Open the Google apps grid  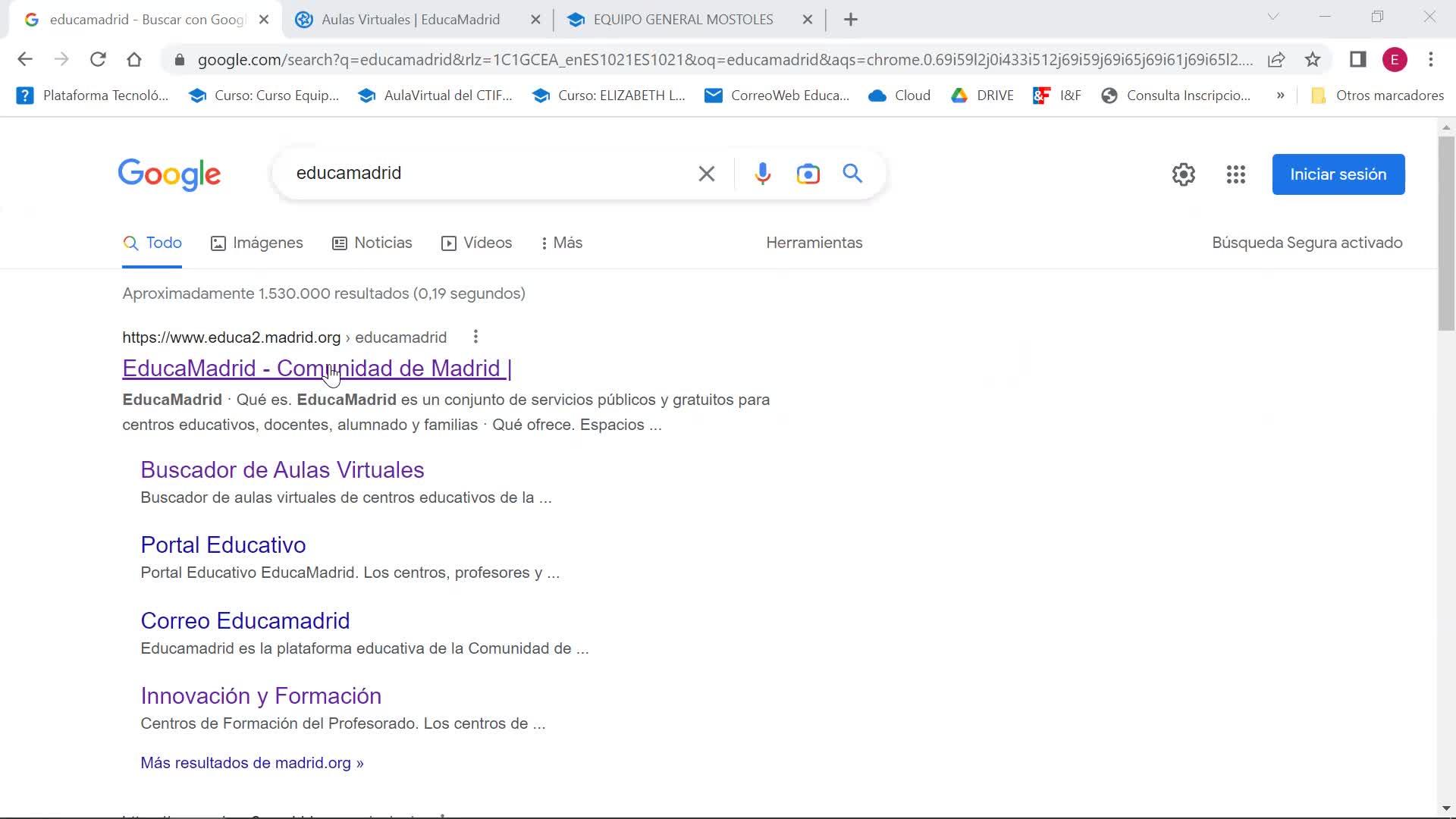[x=1235, y=174]
